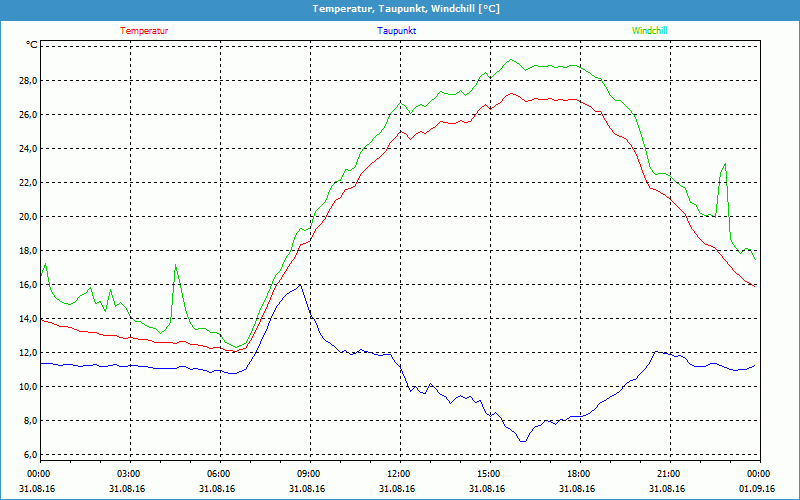The height and width of the screenshot is (500, 800).
Task: Click the 20,0 y-axis value
Action: 27,217
